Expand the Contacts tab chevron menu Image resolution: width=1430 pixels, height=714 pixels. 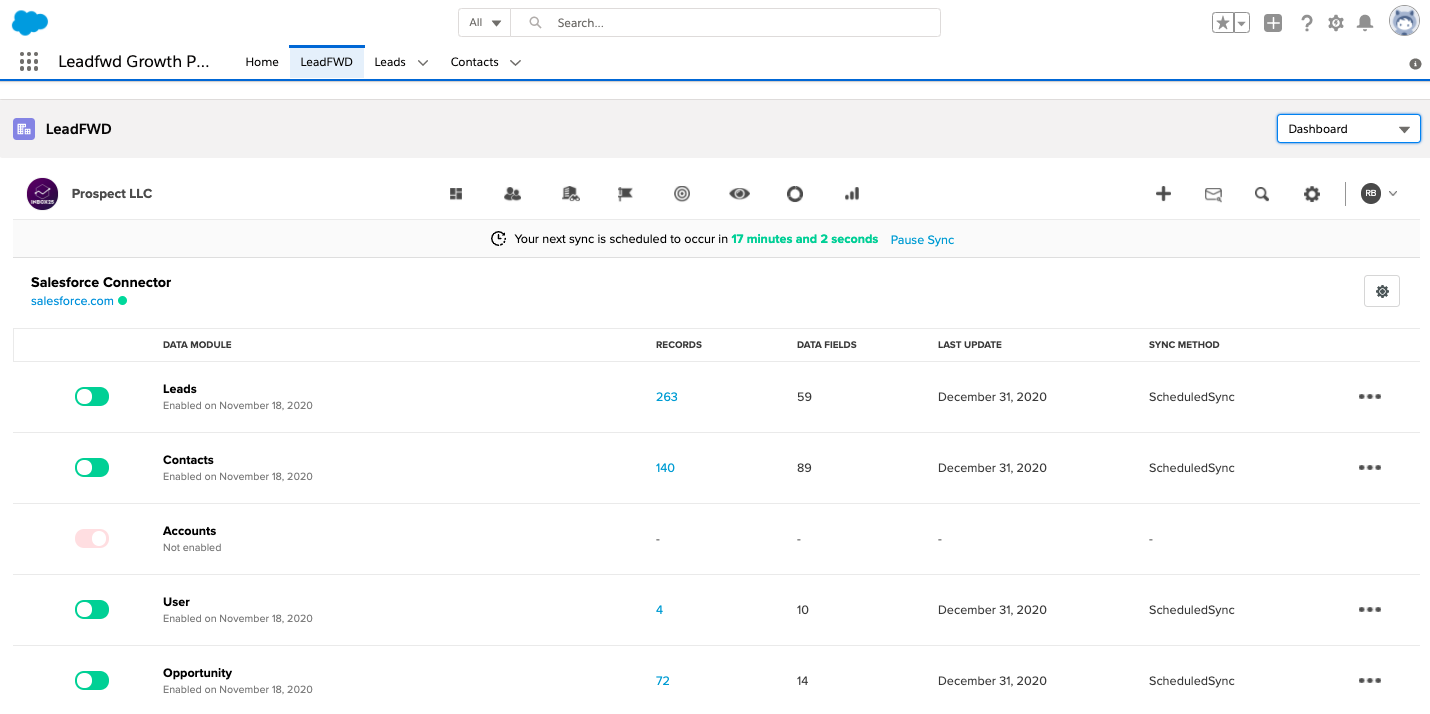(515, 63)
